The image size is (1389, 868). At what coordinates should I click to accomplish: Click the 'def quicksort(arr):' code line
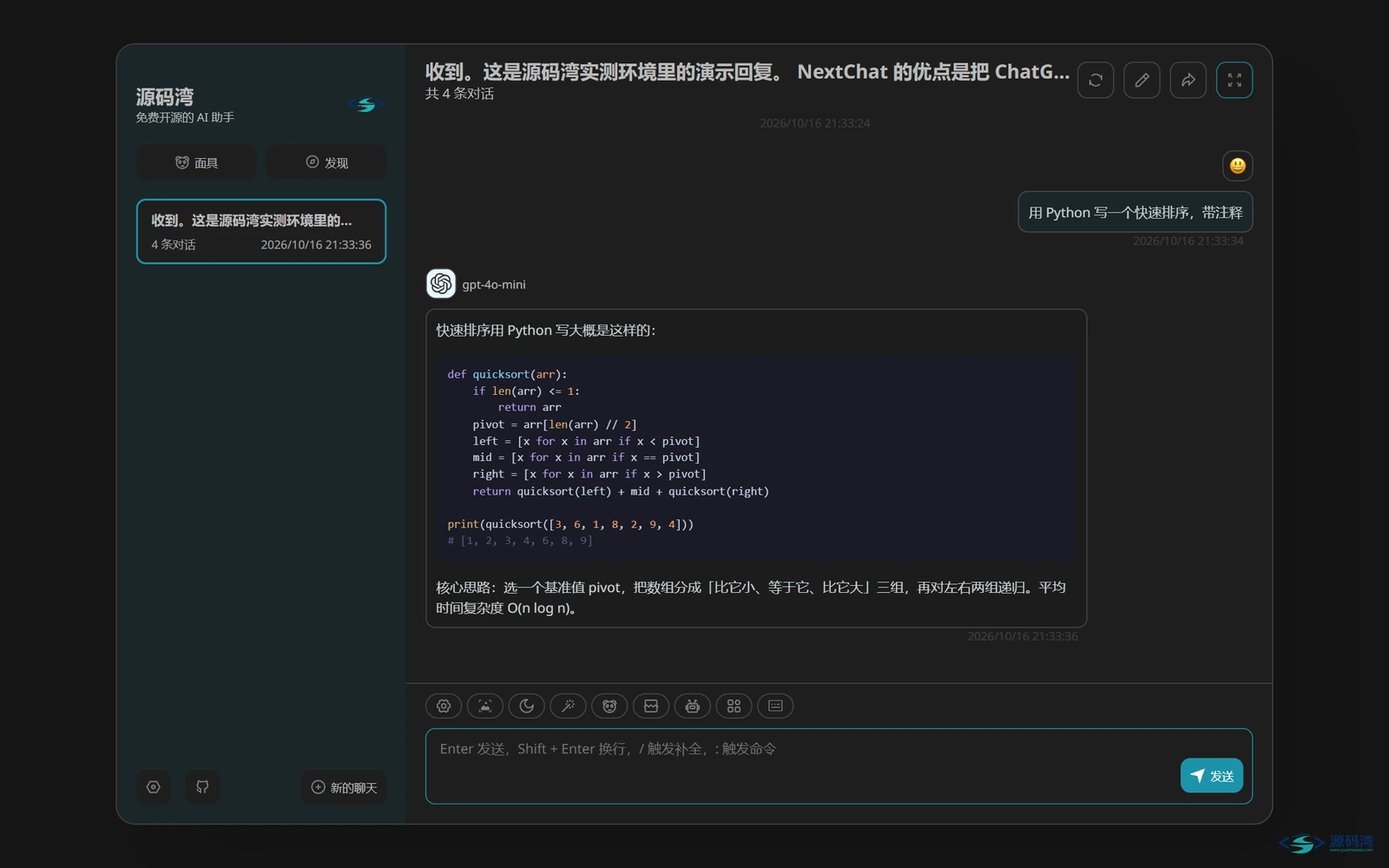[x=507, y=374]
